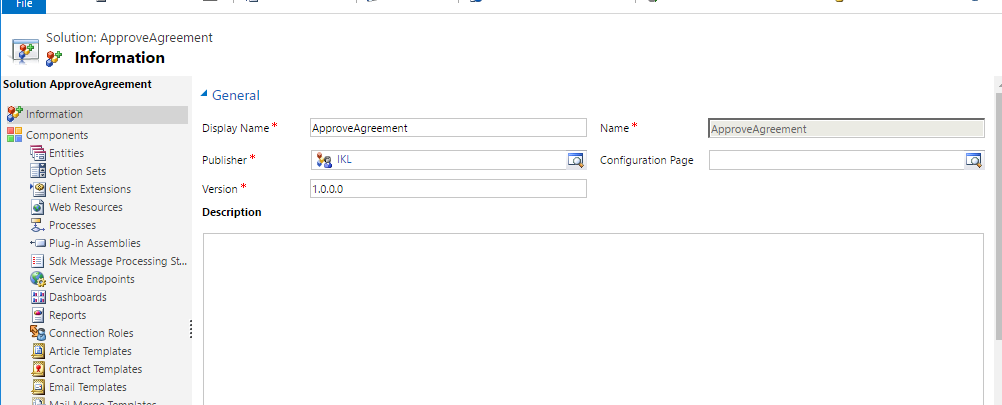Open Plug-in Assemblies in sidebar
1002x405 pixels.
pos(94,243)
